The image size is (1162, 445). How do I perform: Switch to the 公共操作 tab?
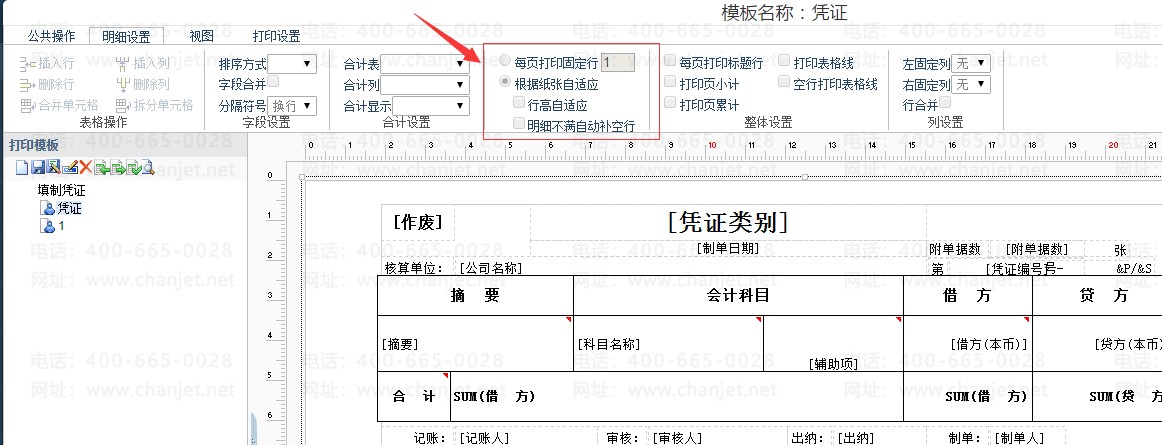tap(51, 36)
